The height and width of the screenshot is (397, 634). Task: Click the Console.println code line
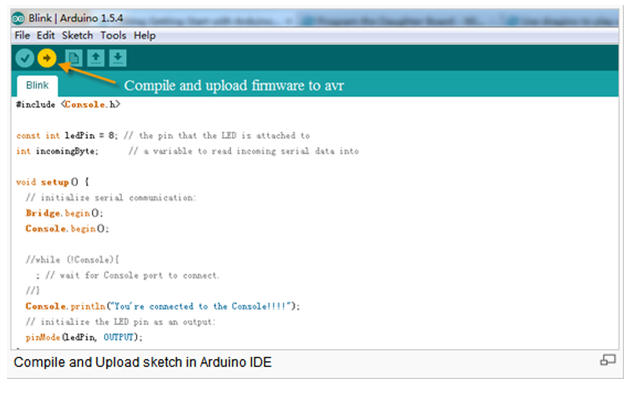pyautogui.click(x=163, y=306)
